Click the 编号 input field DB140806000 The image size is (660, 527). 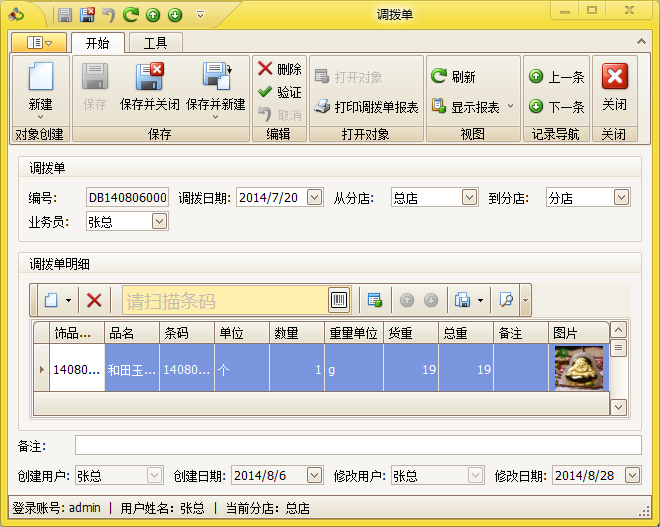tap(128, 197)
